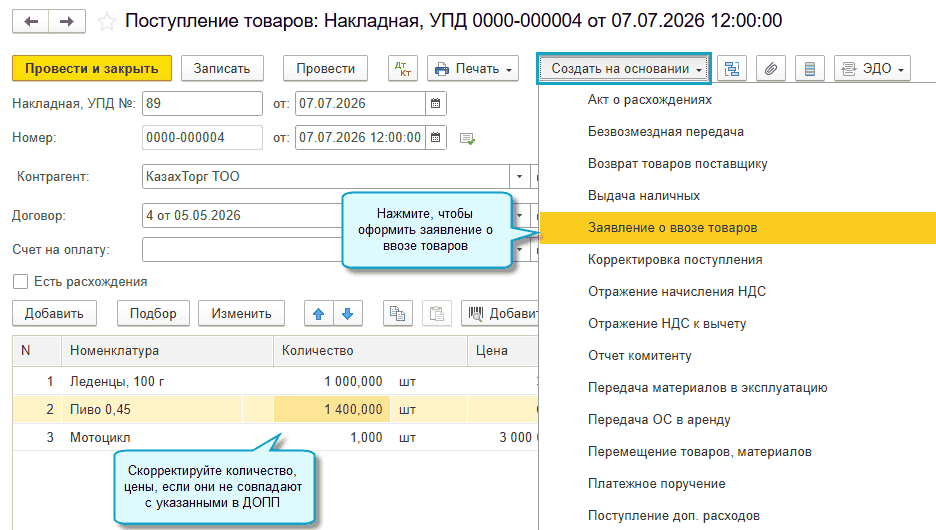Open the Печать dropdown
The image size is (936, 530).
[x=473, y=69]
